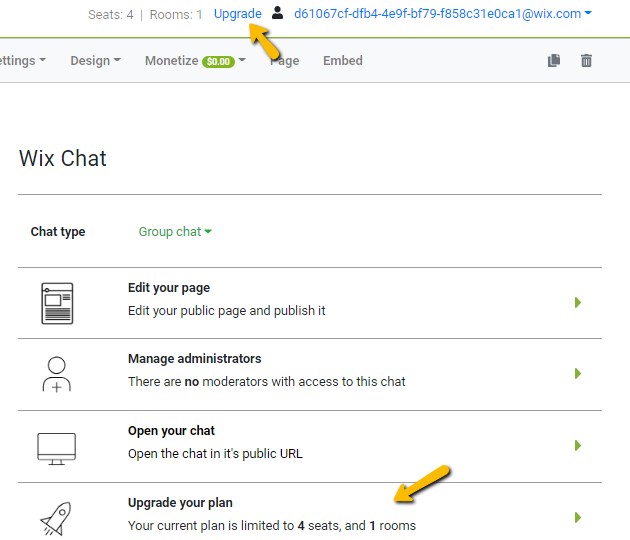Click the page layout icon beside Edit your page
Viewport: 630px width, 540px height.
click(x=57, y=303)
